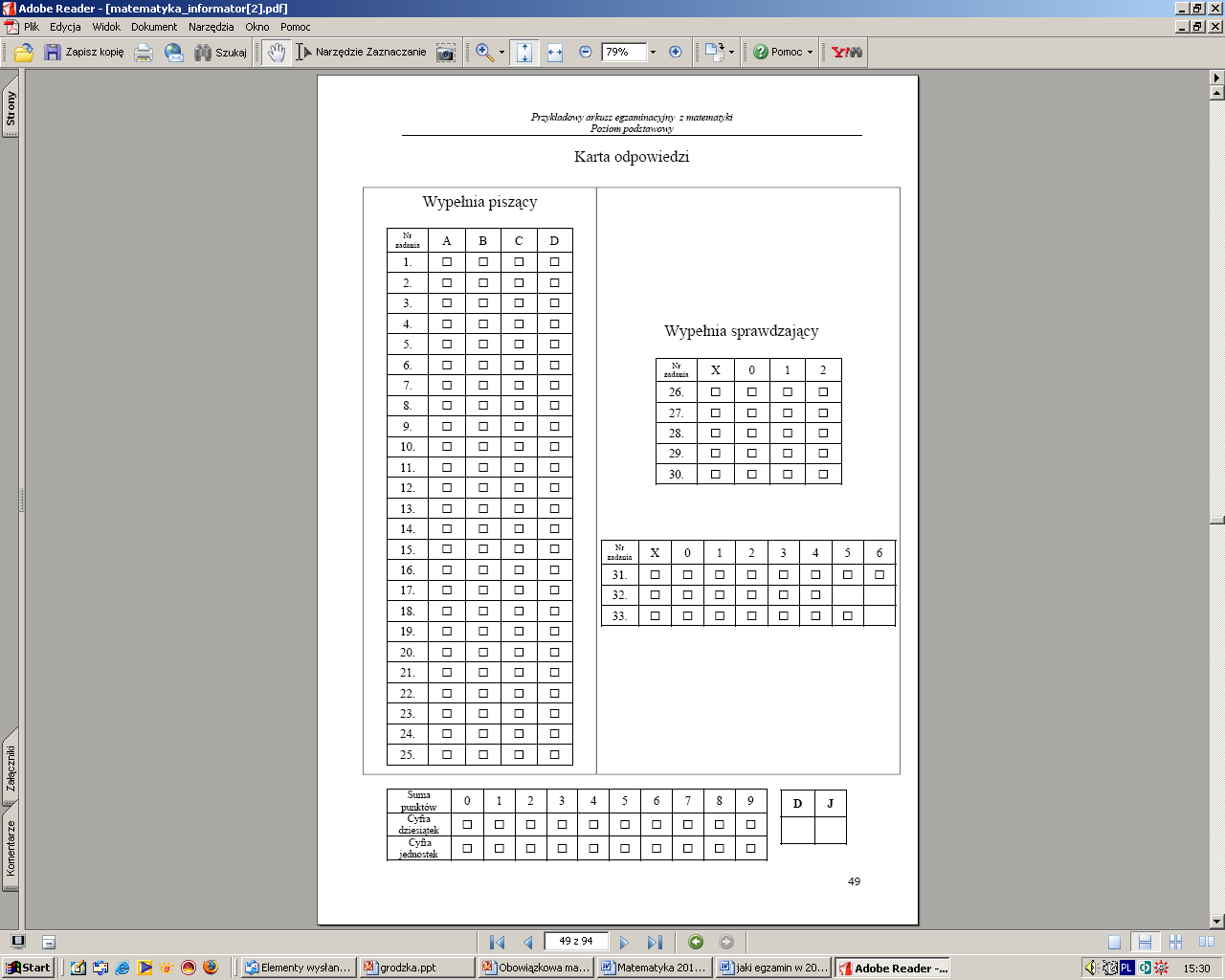Open the Plik menu
Viewport: 1225px width, 980px height.
click(32, 27)
